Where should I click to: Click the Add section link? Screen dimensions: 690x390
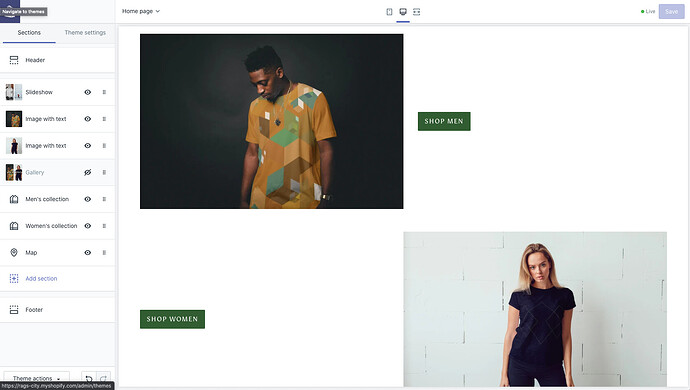coord(41,279)
